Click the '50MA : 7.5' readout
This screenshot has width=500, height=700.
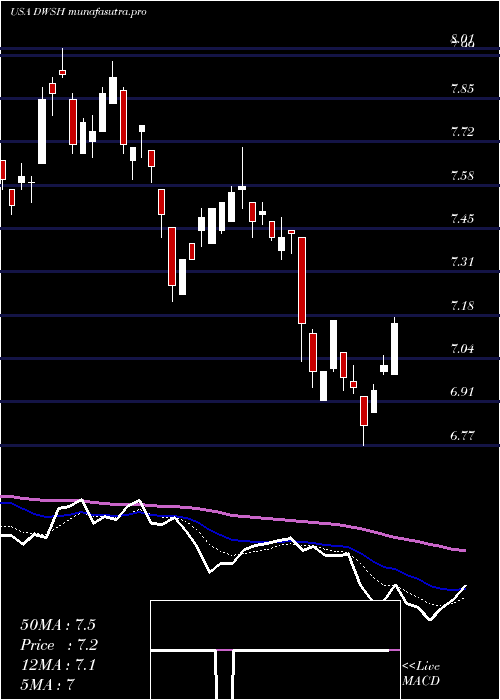point(58,625)
